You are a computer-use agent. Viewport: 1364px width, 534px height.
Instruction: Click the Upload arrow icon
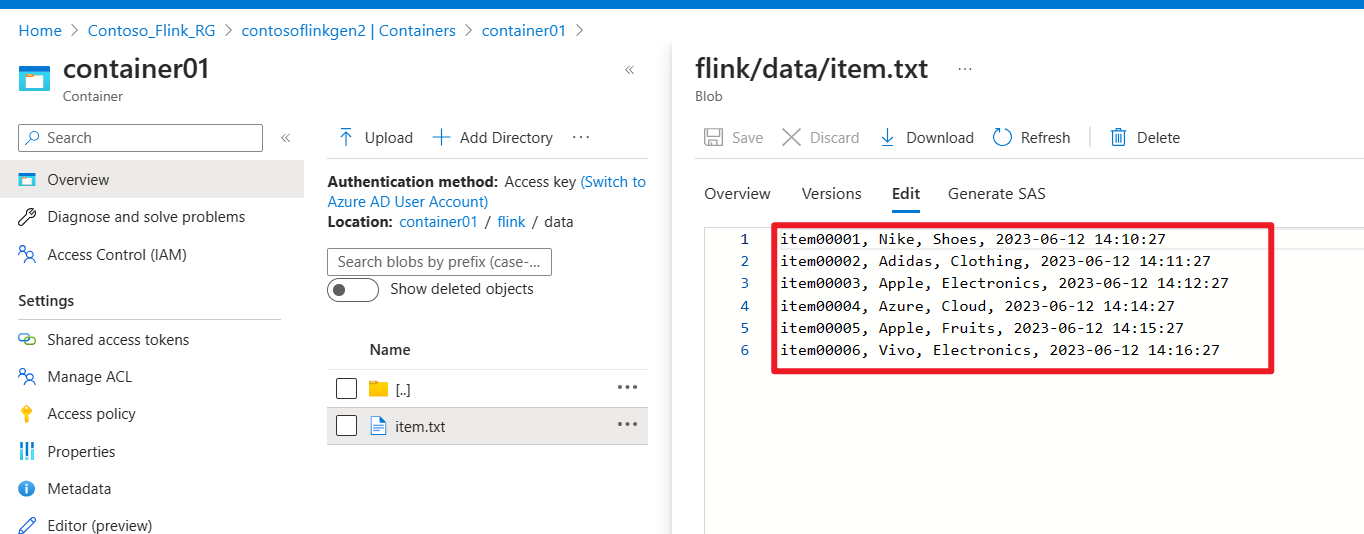(346, 138)
